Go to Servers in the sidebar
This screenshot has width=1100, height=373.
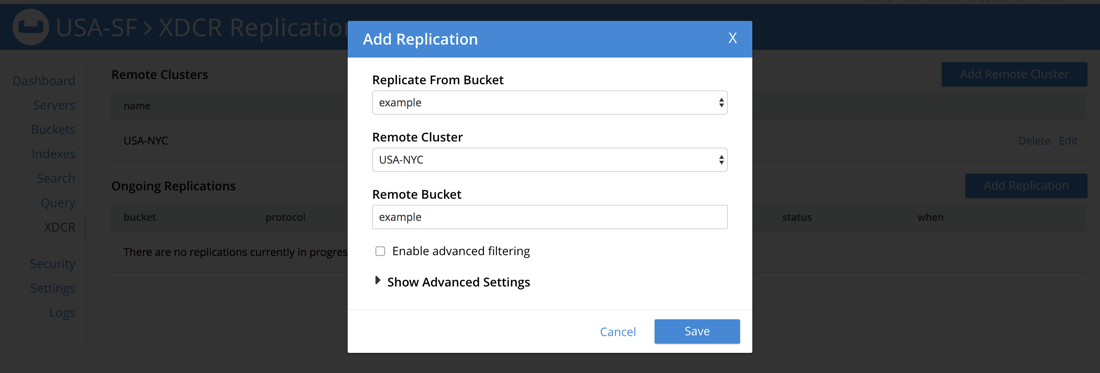click(x=54, y=105)
